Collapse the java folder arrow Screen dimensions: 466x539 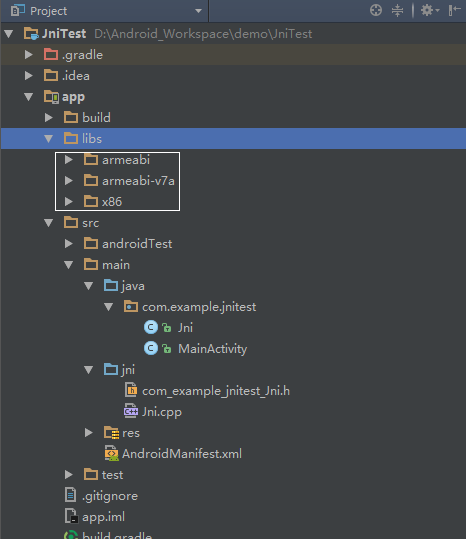point(89,286)
